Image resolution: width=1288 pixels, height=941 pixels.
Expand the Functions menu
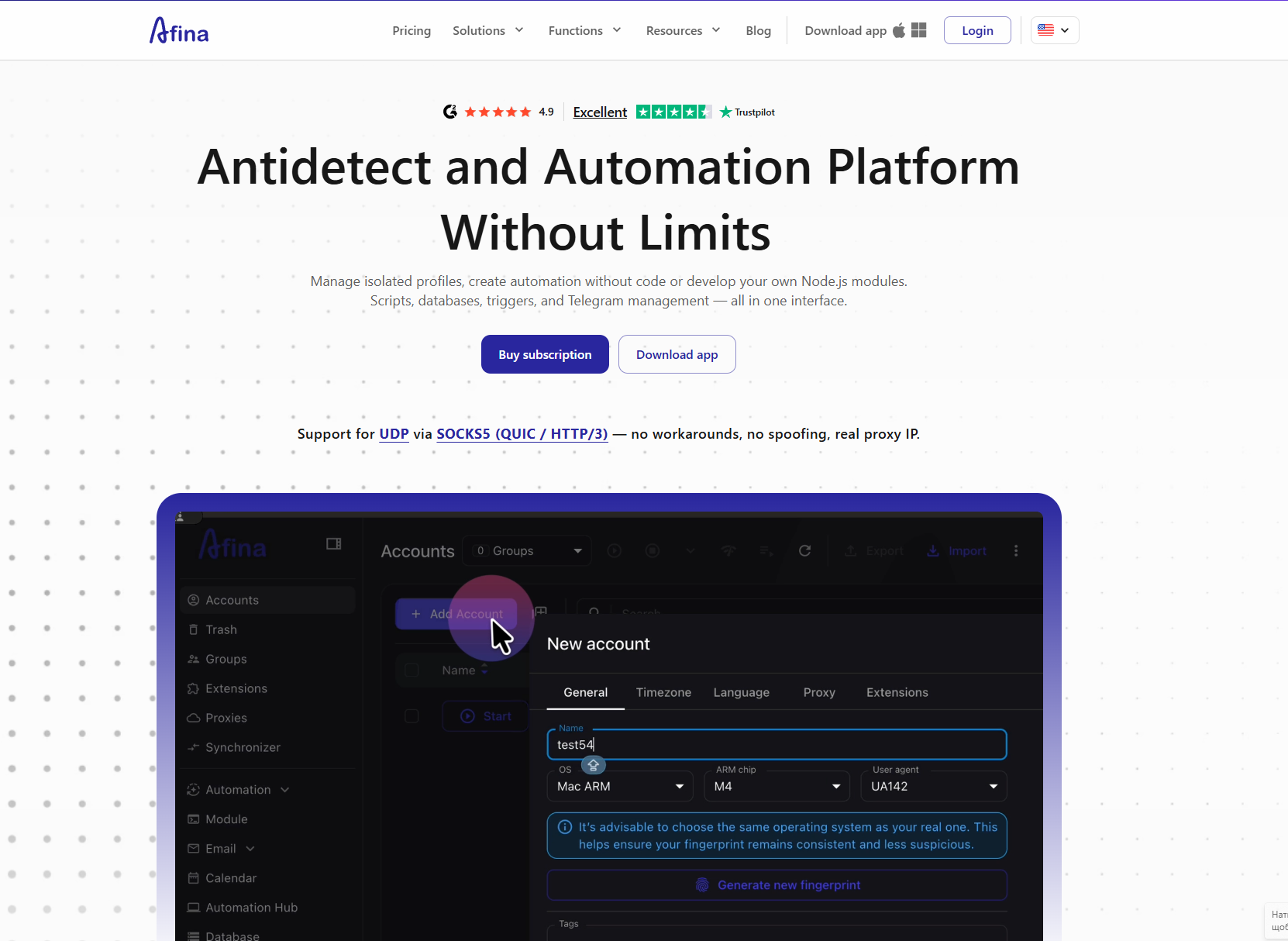click(585, 30)
